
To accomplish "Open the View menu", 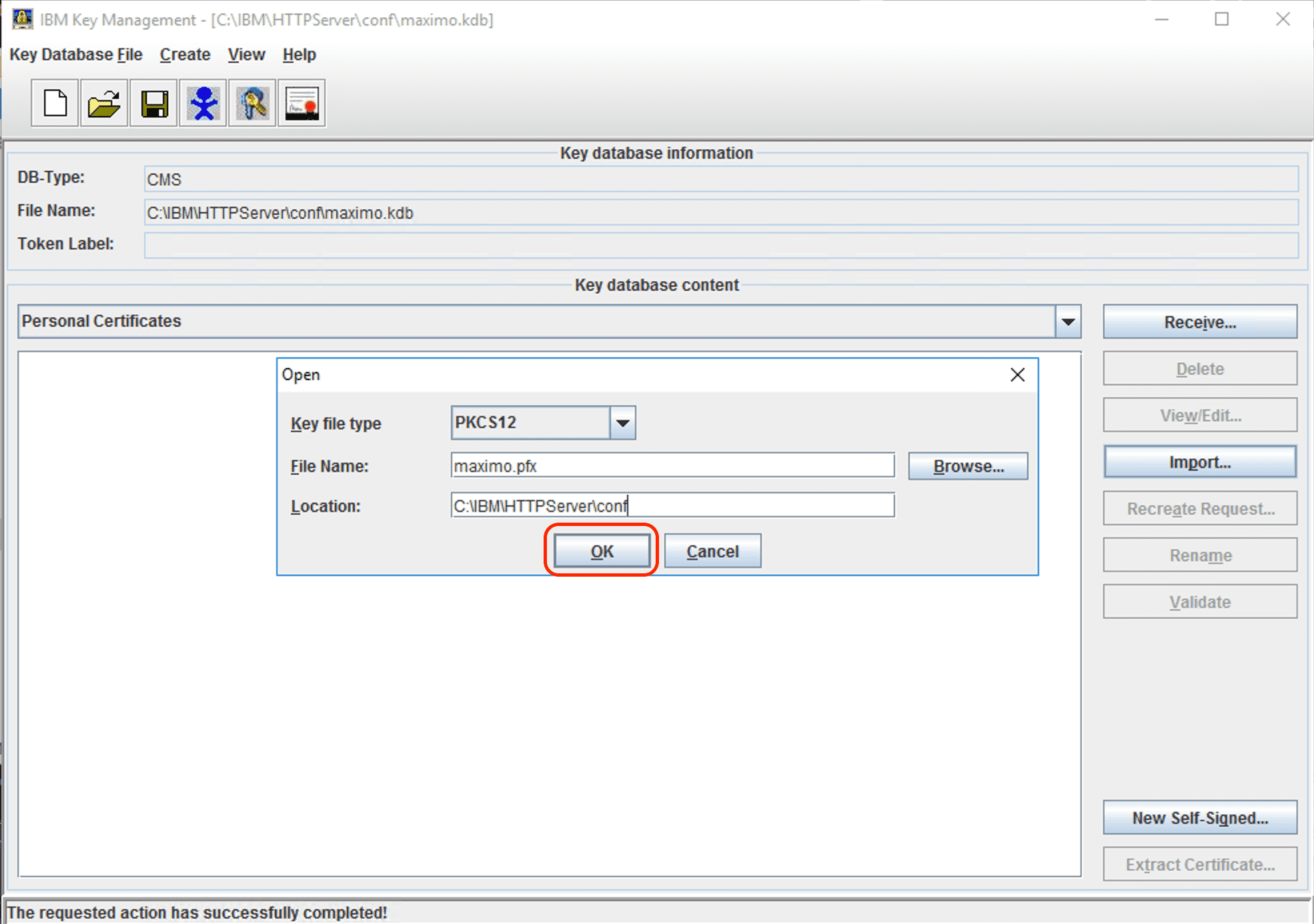I will click(x=246, y=55).
